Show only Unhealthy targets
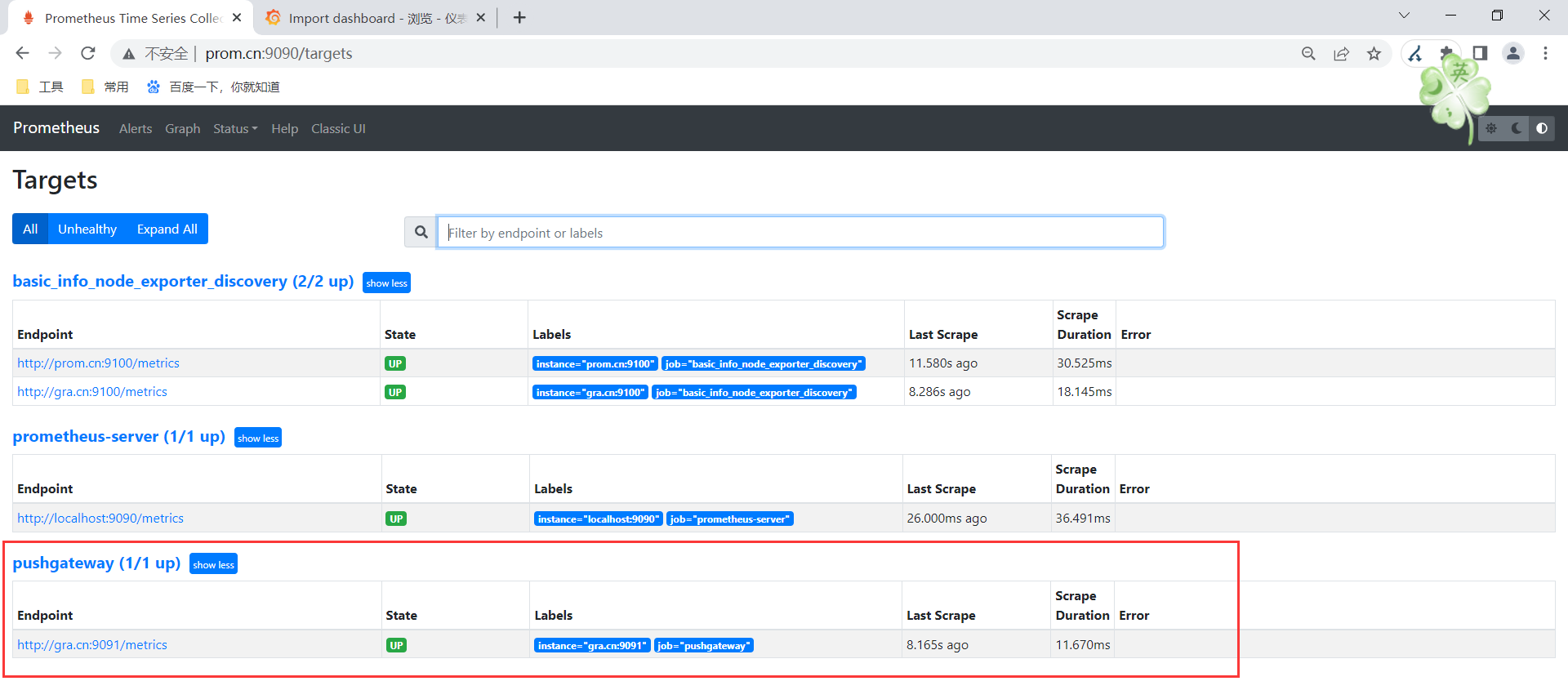Screen dimensions: 1568x699 point(87,229)
